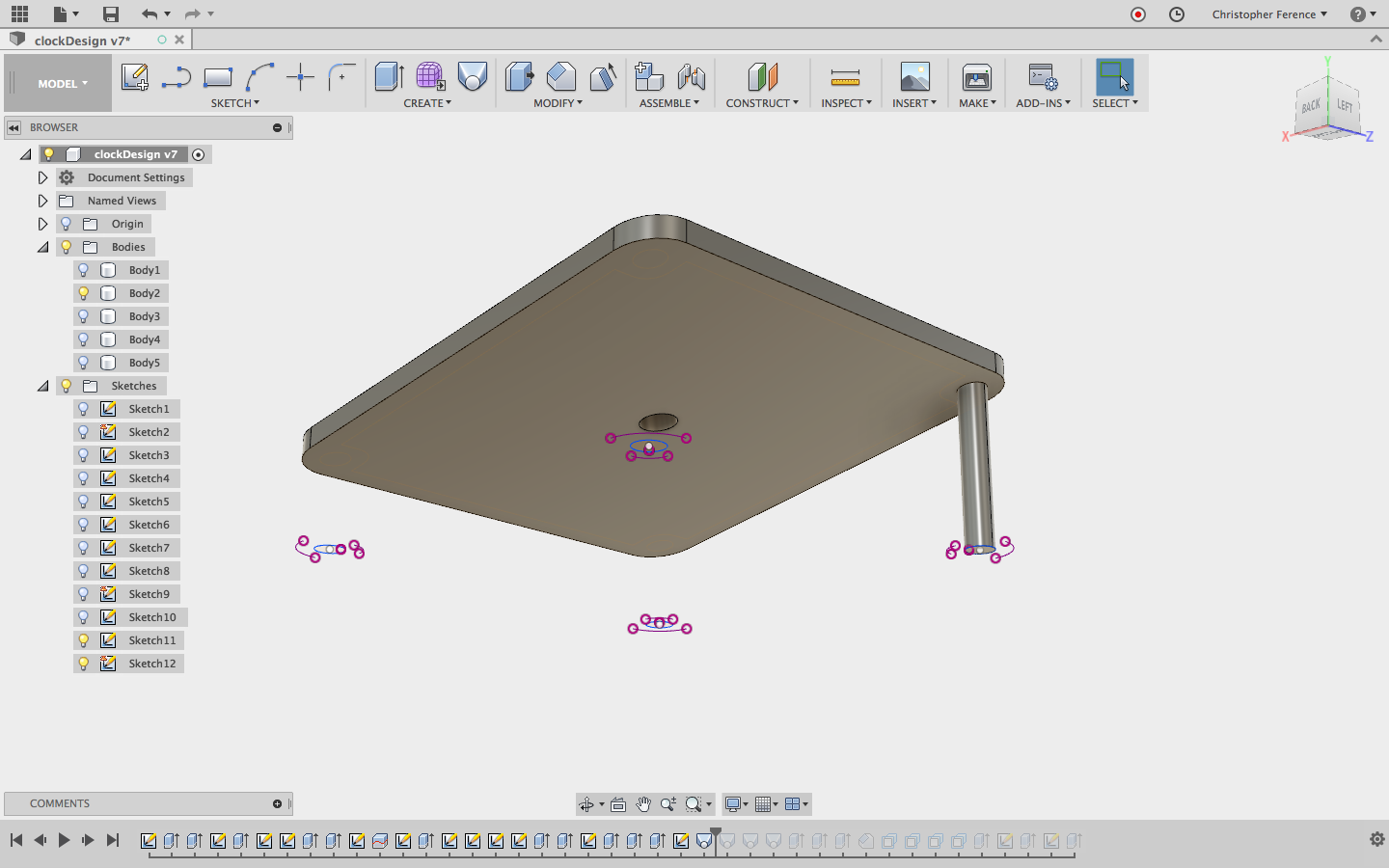This screenshot has width=1389, height=868.
Task: Open the Christopher Ference account dropdown
Action: pyautogui.click(x=1269, y=14)
